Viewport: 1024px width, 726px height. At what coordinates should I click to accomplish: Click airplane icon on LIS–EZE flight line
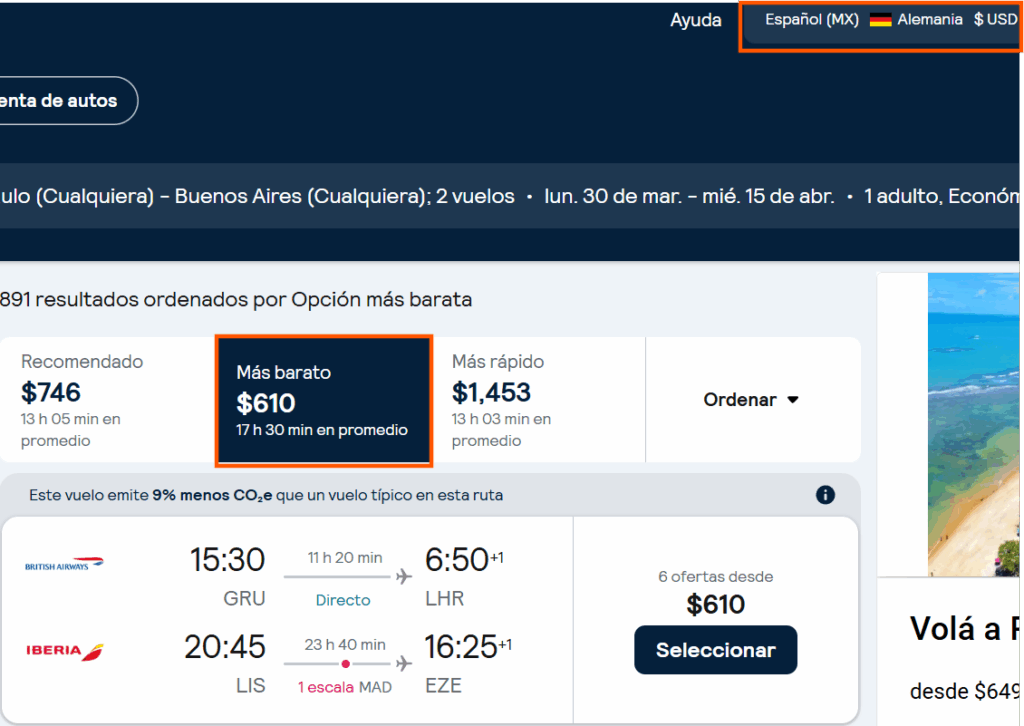tap(403, 663)
